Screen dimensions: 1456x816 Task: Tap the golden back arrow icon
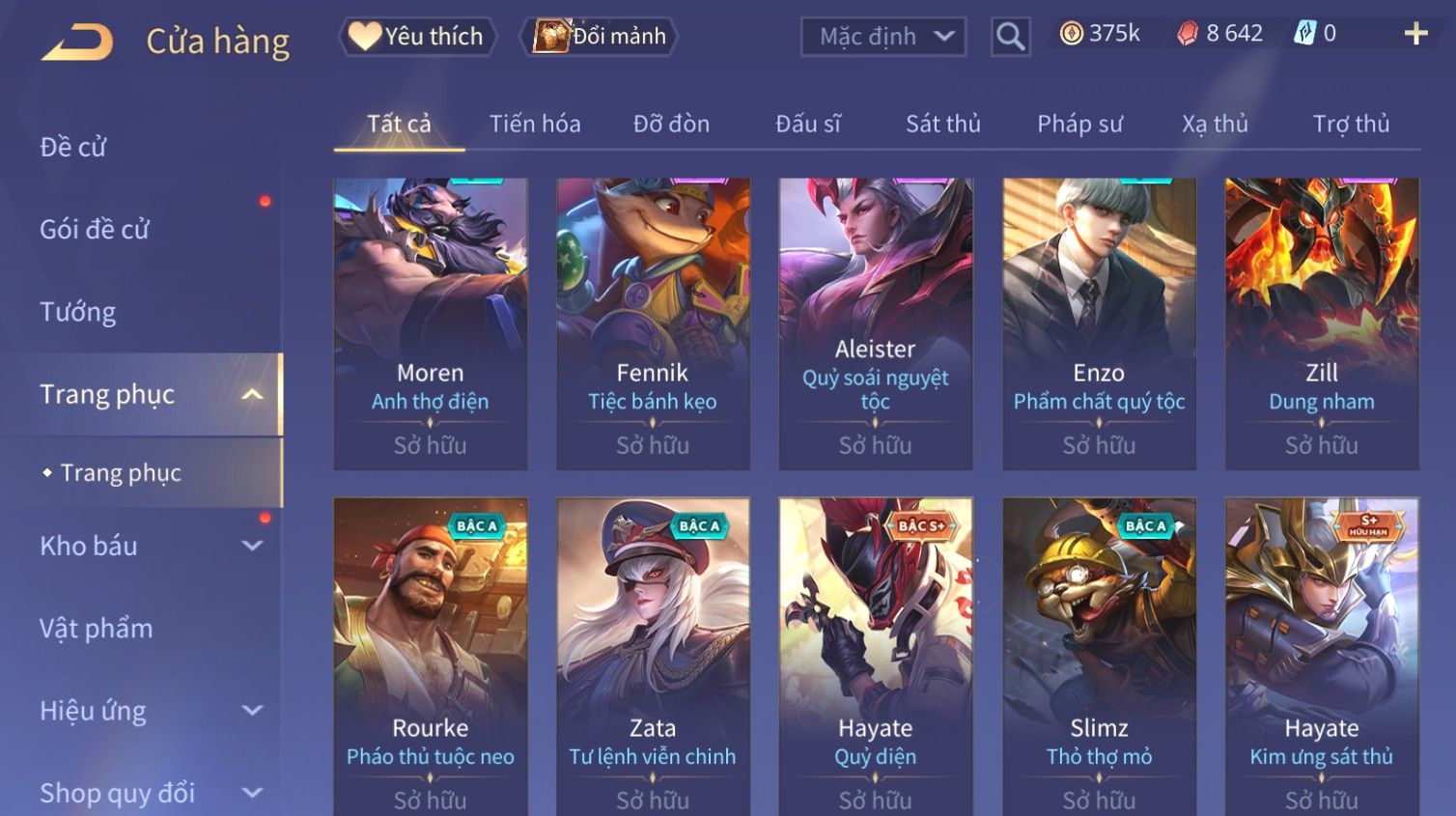point(77,42)
